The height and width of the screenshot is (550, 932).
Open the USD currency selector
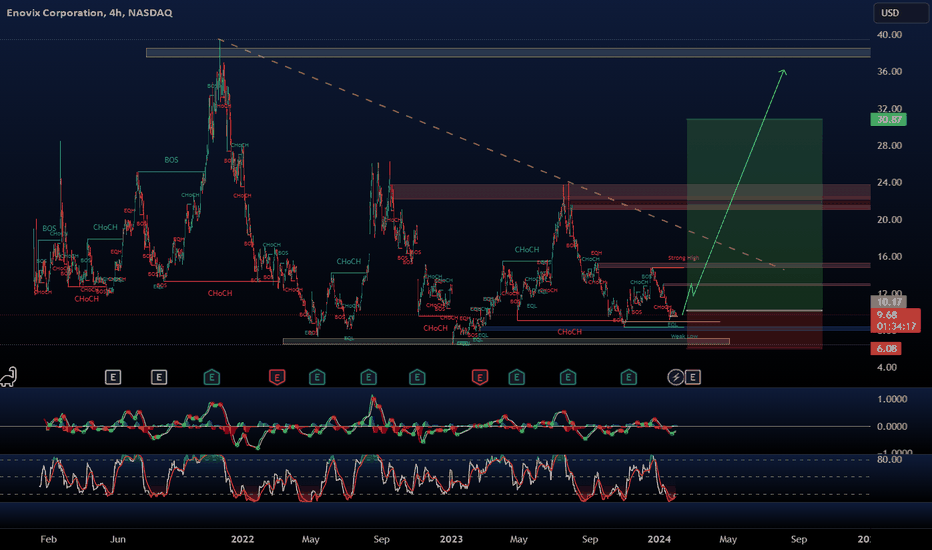point(900,12)
